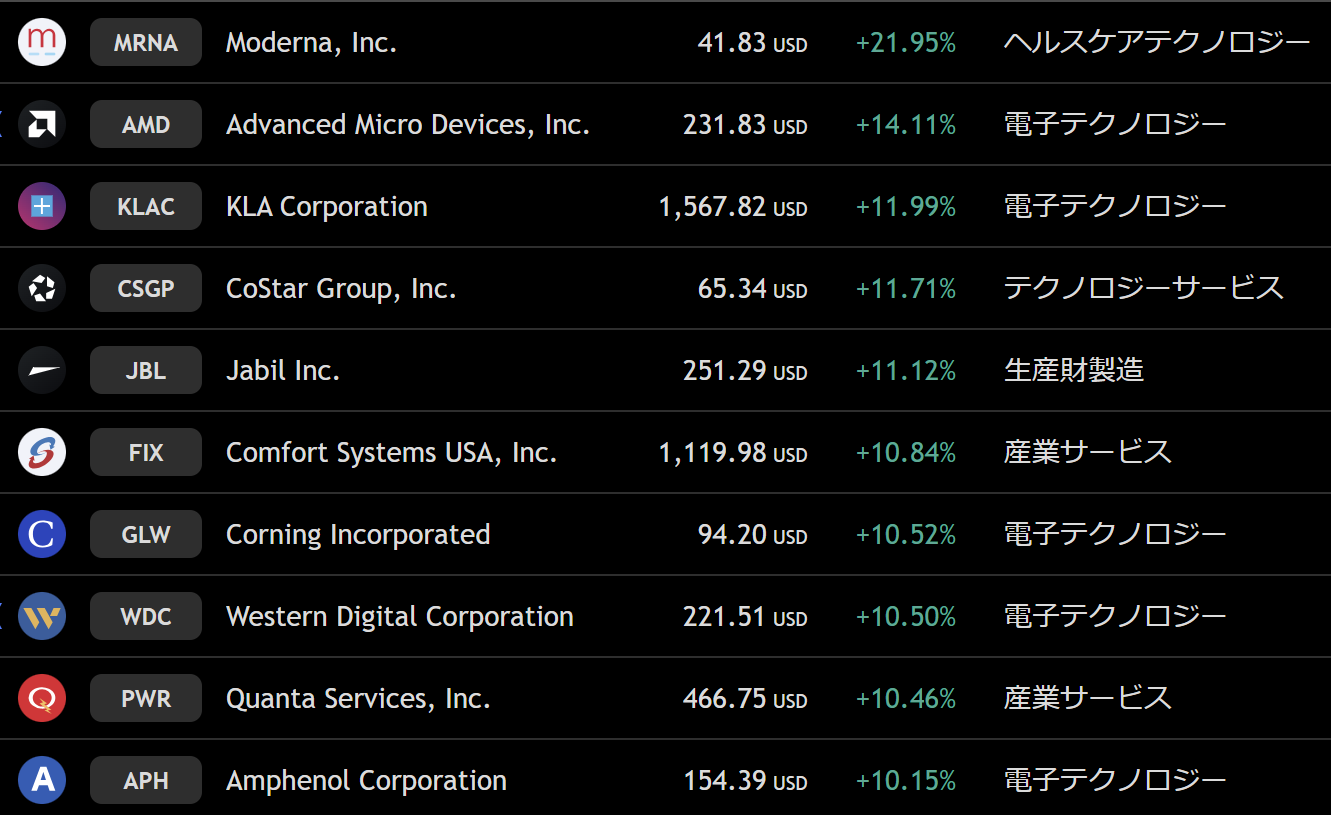
Task: Select the KLAC ticker badge
Action: pos(146,207)
